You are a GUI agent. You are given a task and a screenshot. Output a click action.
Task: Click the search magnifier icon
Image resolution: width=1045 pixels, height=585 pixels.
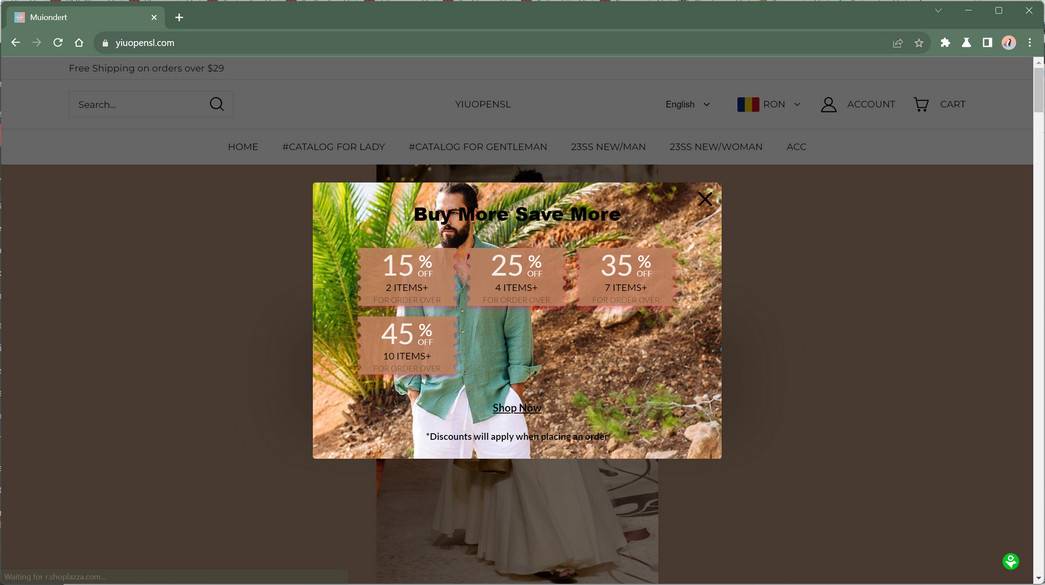coord(216,103)
